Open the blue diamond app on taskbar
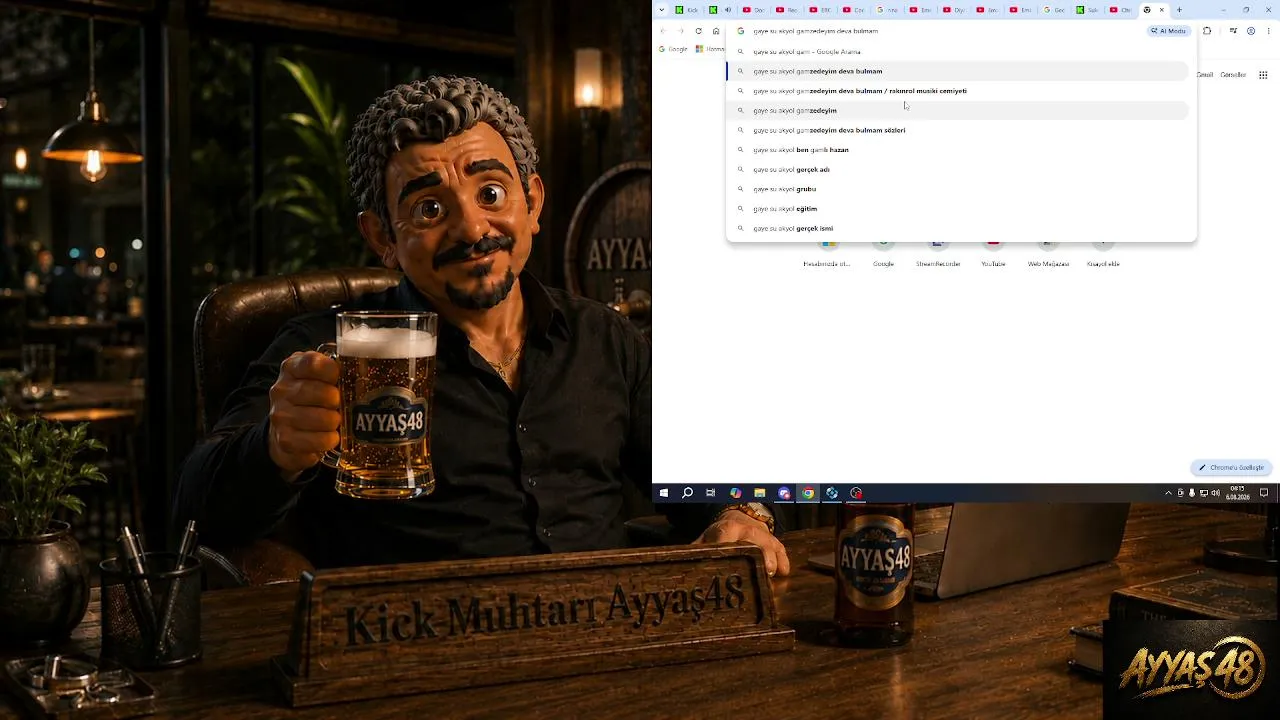This screenshot has height=720, width=1280. (832, 493)
